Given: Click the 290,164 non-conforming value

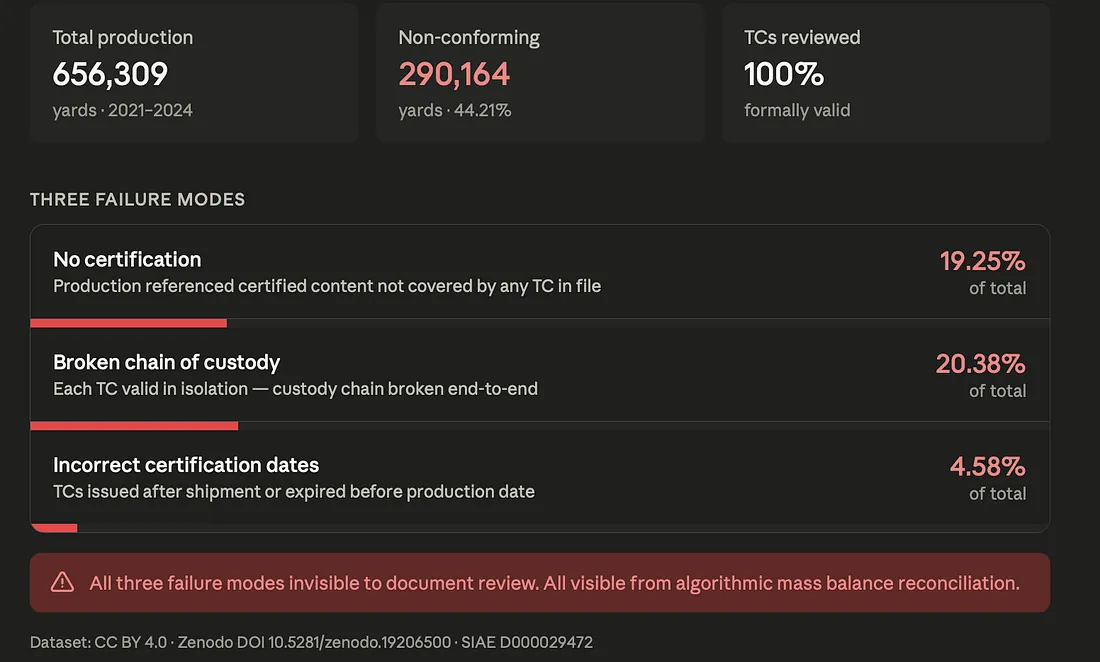Looking at the screenshot, I should pos(454,74).
